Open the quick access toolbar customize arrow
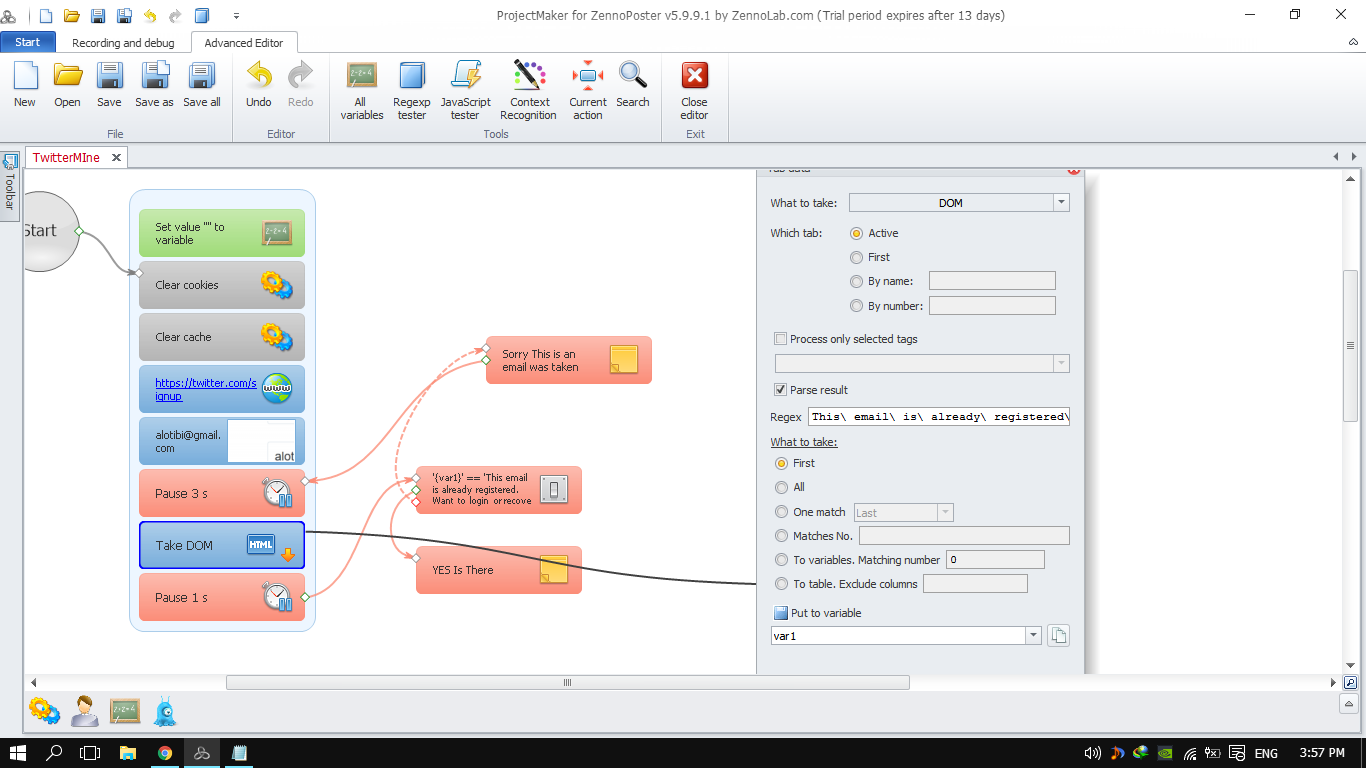The image size is (1366, 768). pos(237,15)
